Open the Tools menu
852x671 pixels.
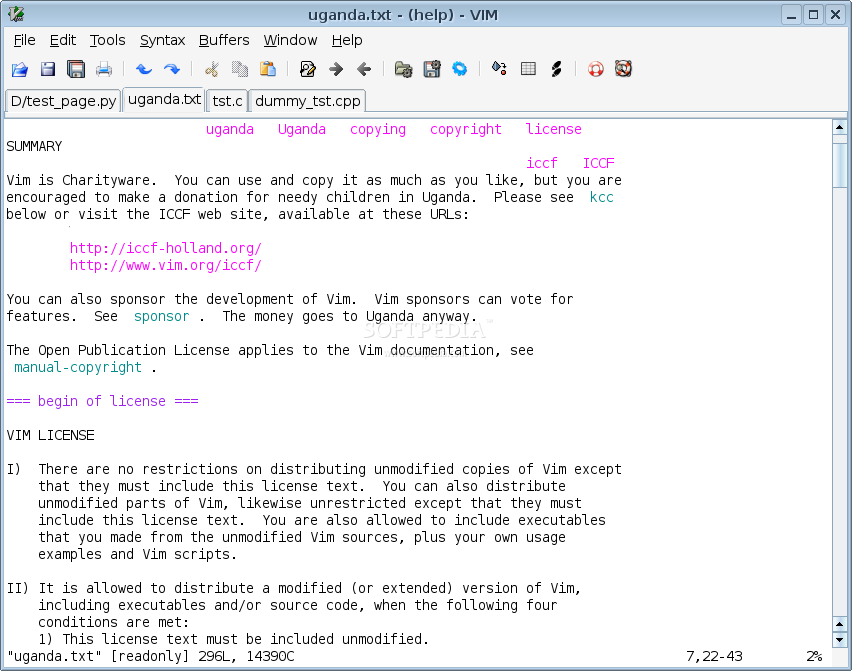(x=108, y=40)
